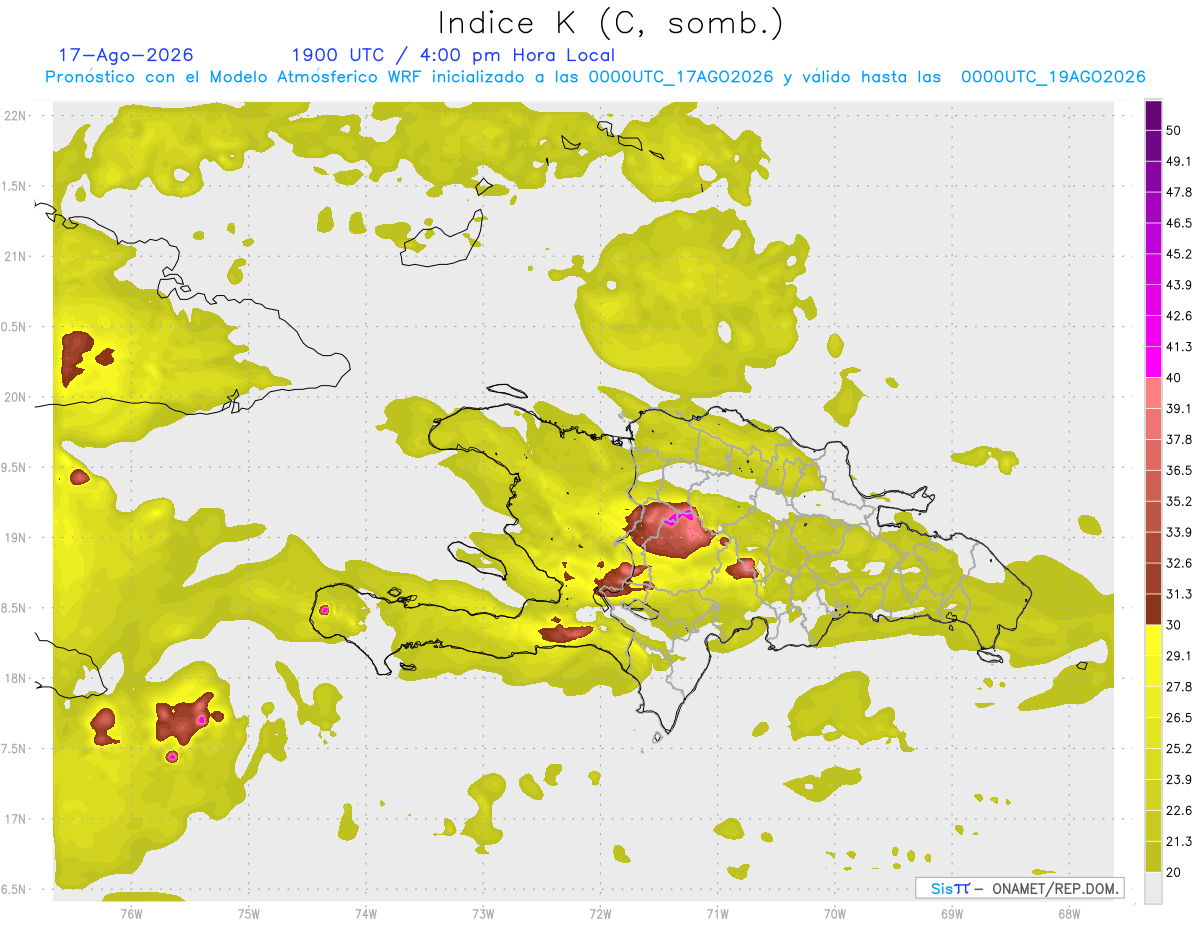Click the 74W longitude label
The image size is (1200, 927).
point(365,913)
